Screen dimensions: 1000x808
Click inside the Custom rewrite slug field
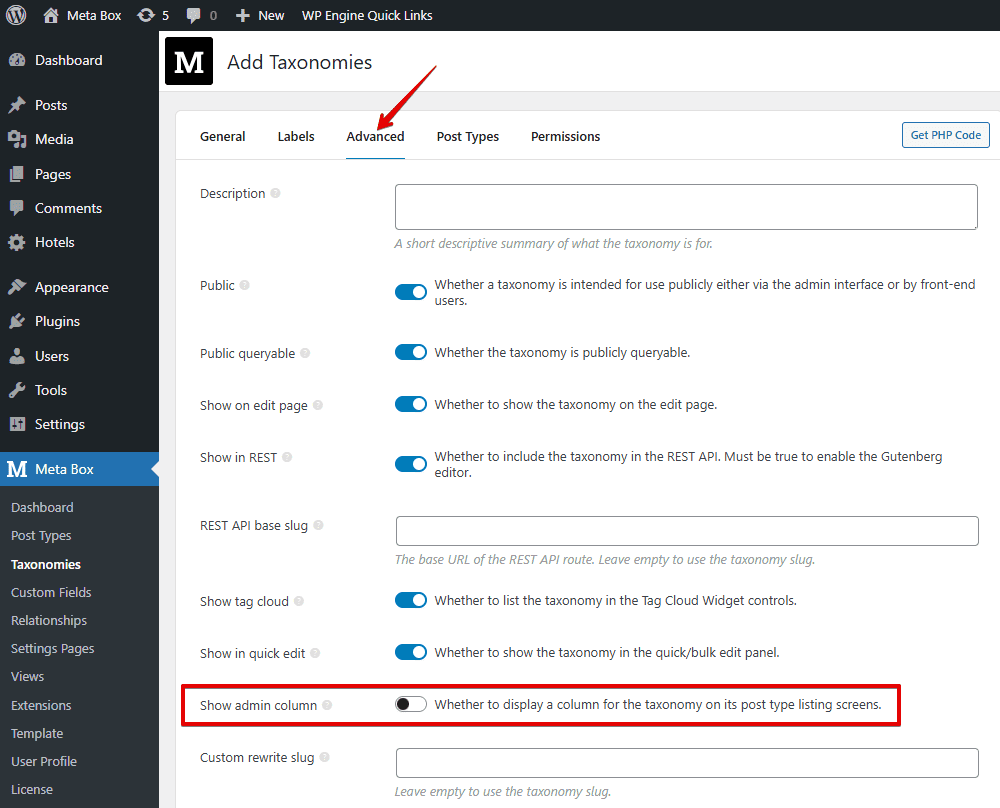[x=686, y=762]
